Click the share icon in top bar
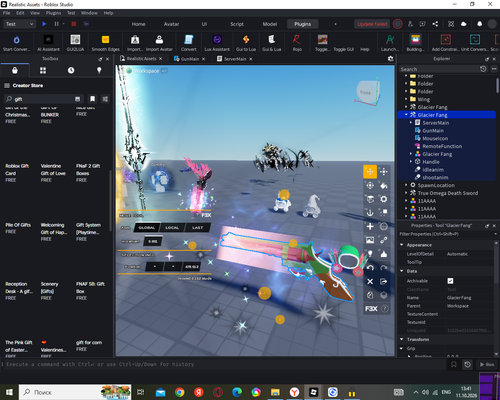The image size is (500, 400). (435, 24)
